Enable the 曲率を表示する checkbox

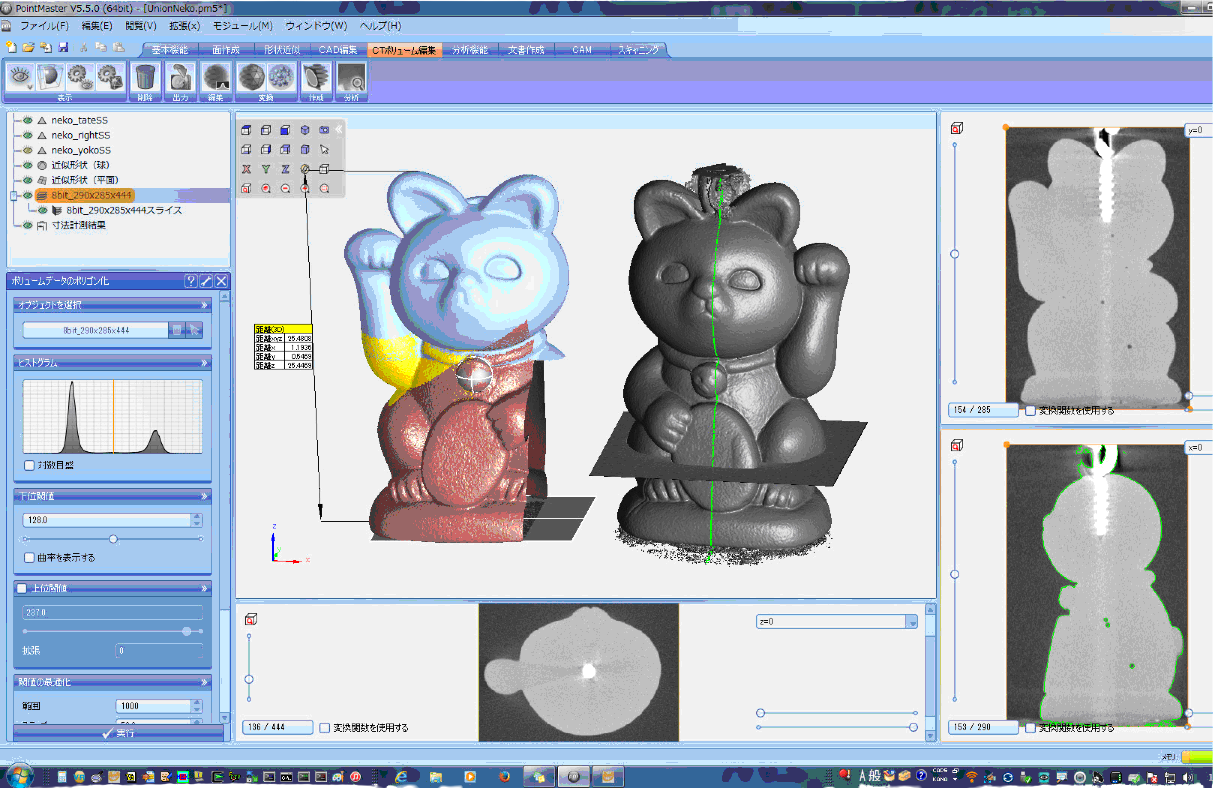click(29, 557)
